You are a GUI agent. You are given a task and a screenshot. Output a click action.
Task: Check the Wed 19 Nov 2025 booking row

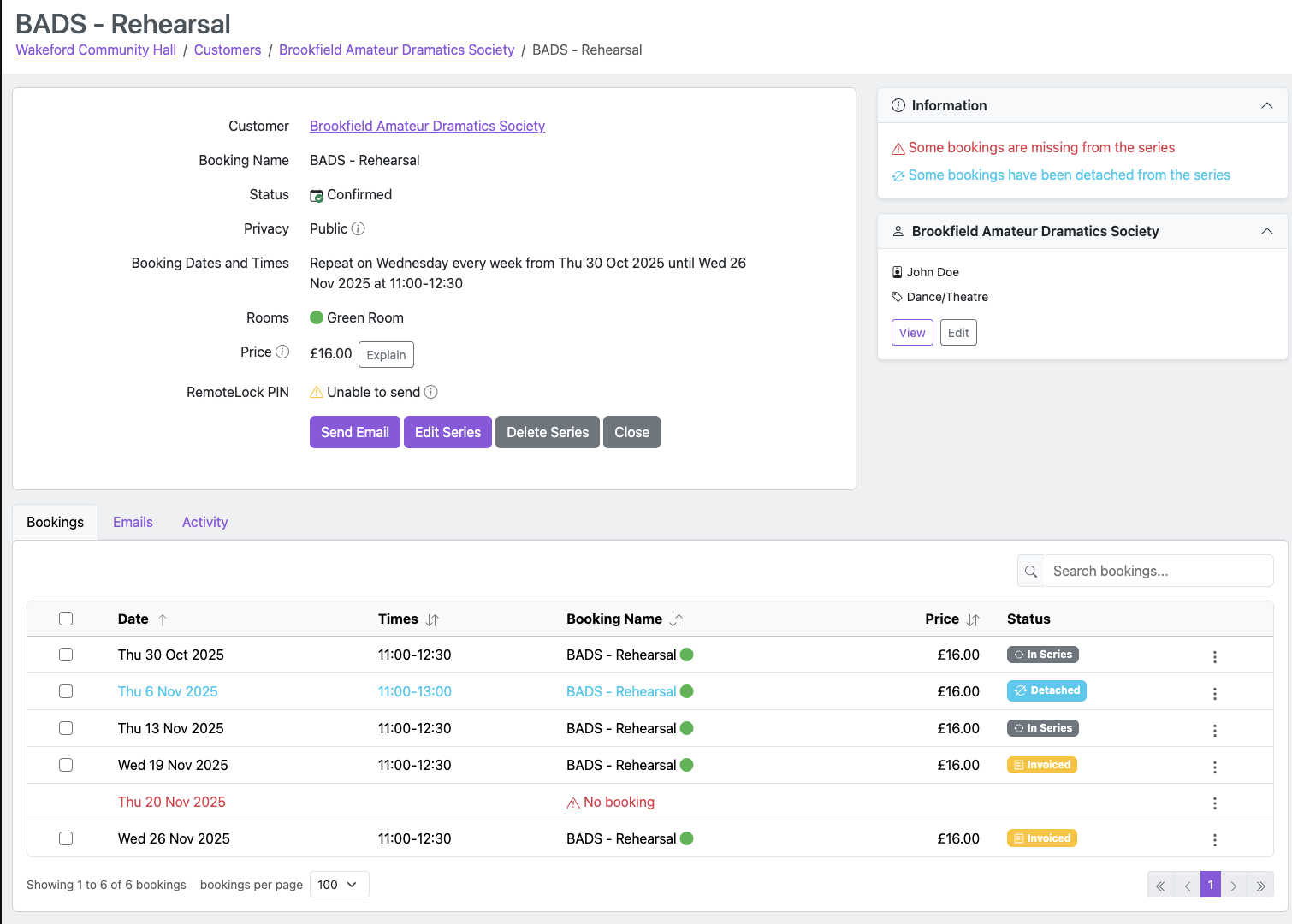(66, 765)
